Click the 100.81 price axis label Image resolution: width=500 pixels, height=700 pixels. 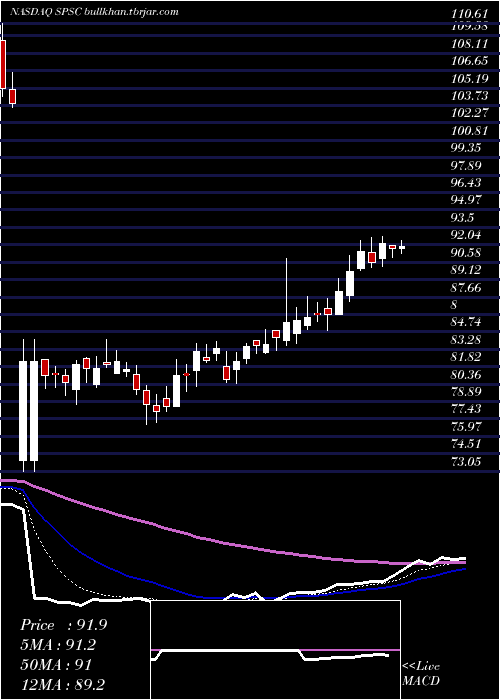pos(469,131)
